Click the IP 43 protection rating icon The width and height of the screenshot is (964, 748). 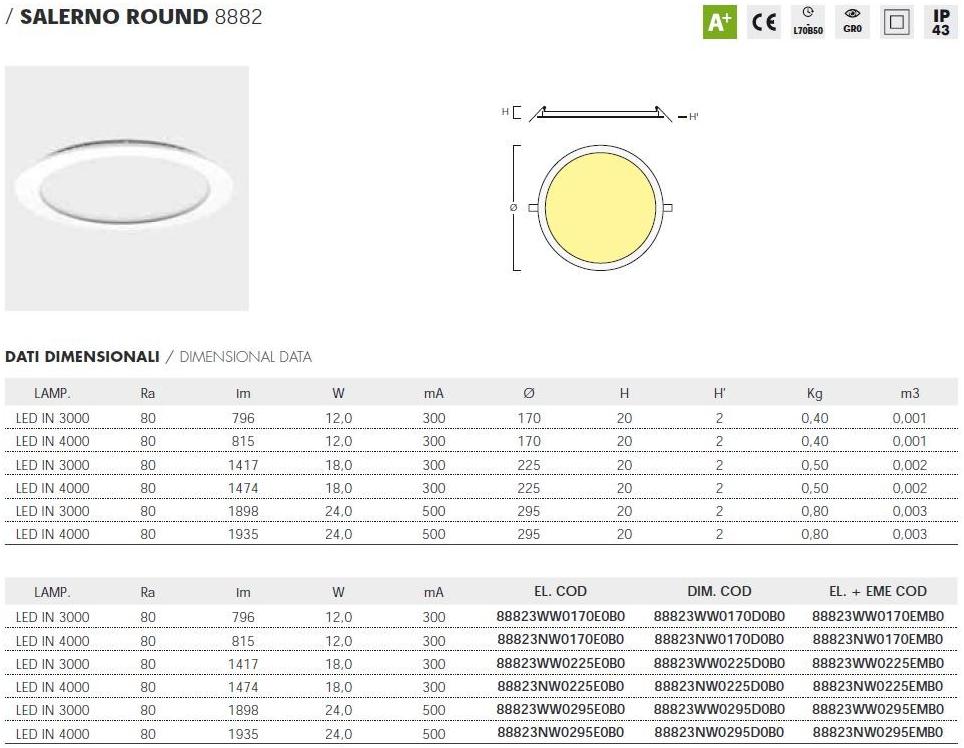(941, 22)
